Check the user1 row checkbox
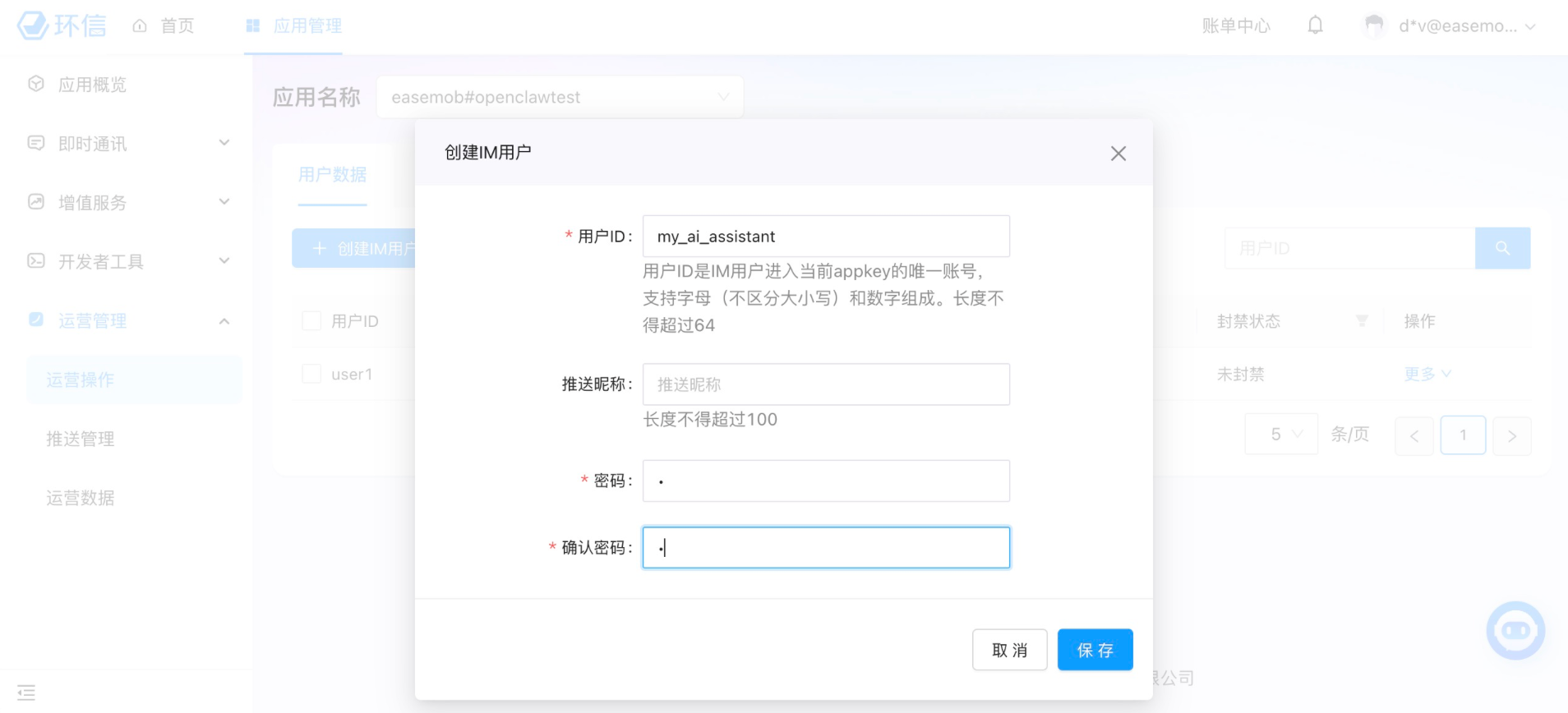The height and width of the screenshot is (713, 1568). [x=311, y=374]
